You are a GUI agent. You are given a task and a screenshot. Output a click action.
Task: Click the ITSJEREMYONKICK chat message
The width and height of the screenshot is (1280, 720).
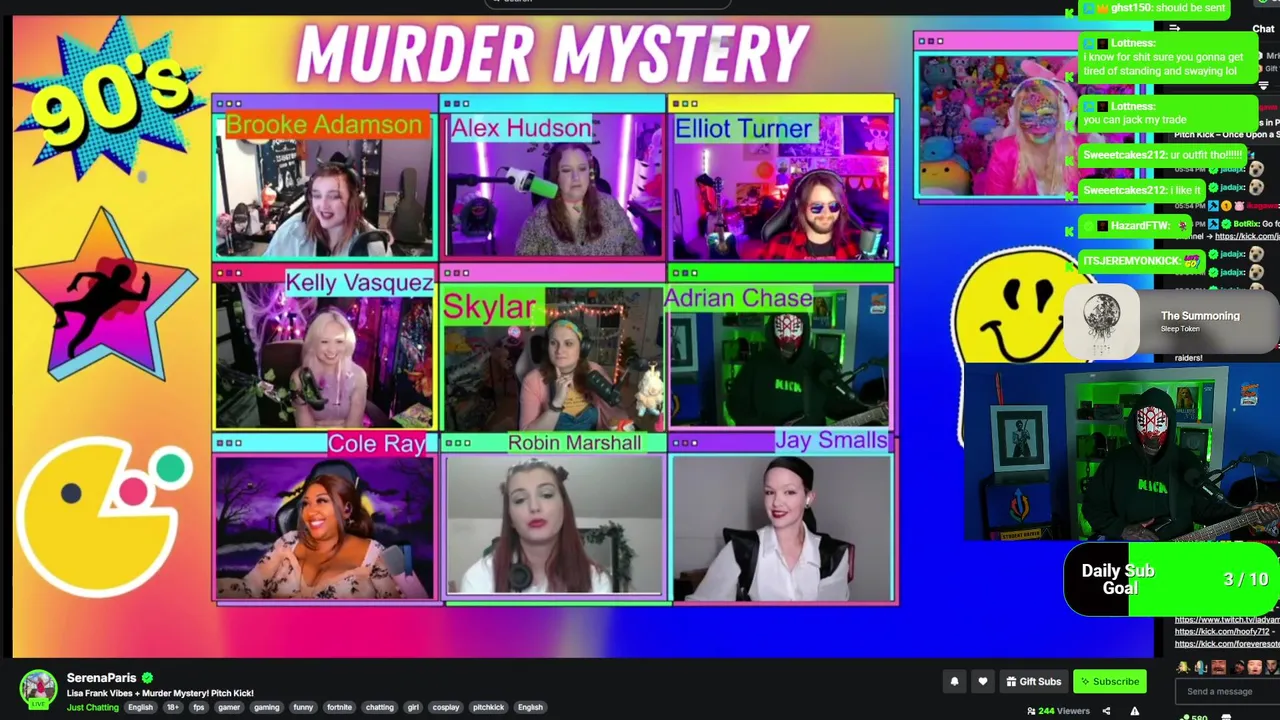click(1140, 261)
